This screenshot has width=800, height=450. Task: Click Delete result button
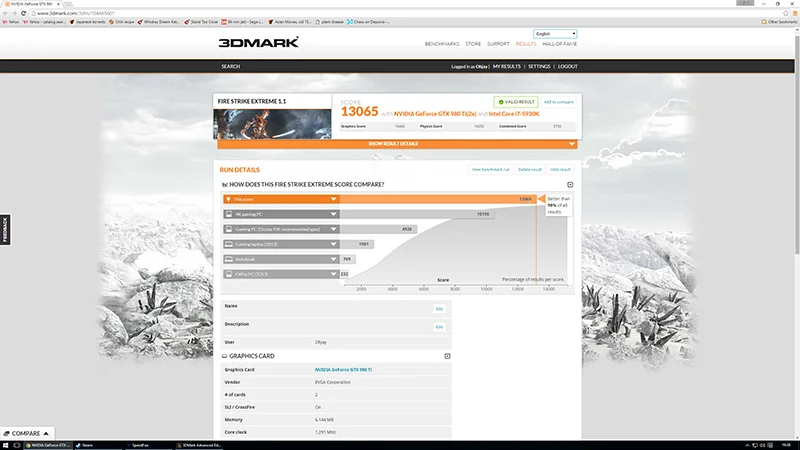pyautogui.click(x=530, y=169)
